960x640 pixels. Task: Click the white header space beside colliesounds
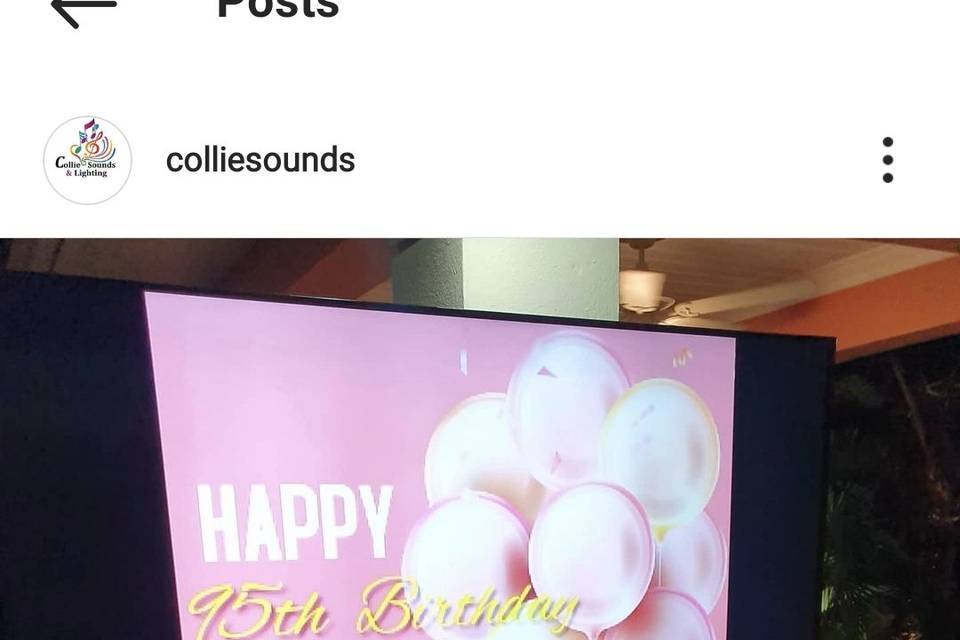[612, 160]
